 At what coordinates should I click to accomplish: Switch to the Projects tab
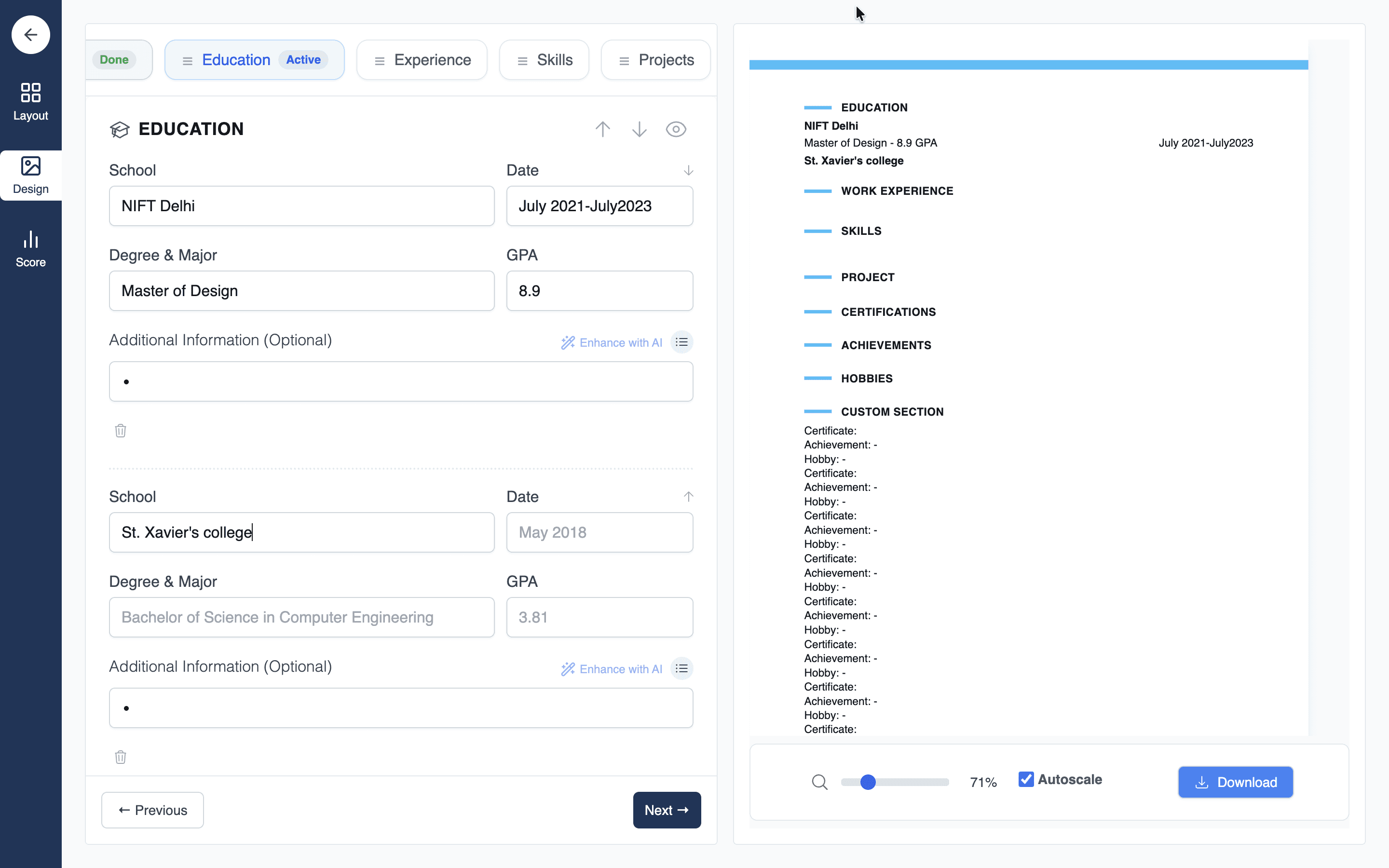pos(655,60)
